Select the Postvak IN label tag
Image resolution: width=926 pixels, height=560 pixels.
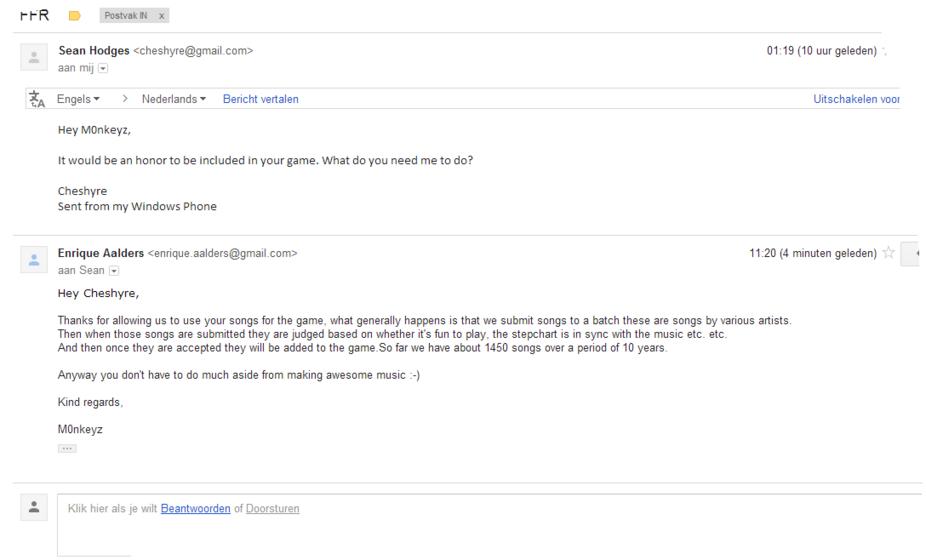click(x=126, y=16)
